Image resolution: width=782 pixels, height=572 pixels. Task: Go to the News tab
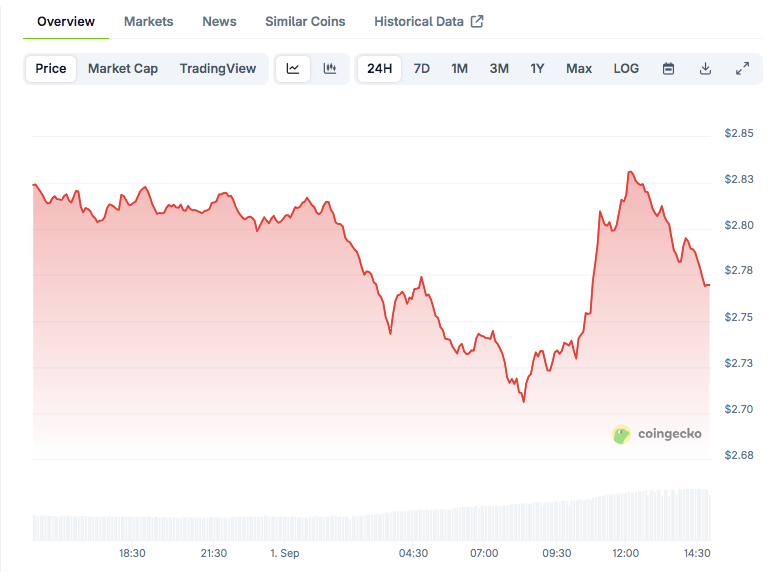click(x=219, y=21)
